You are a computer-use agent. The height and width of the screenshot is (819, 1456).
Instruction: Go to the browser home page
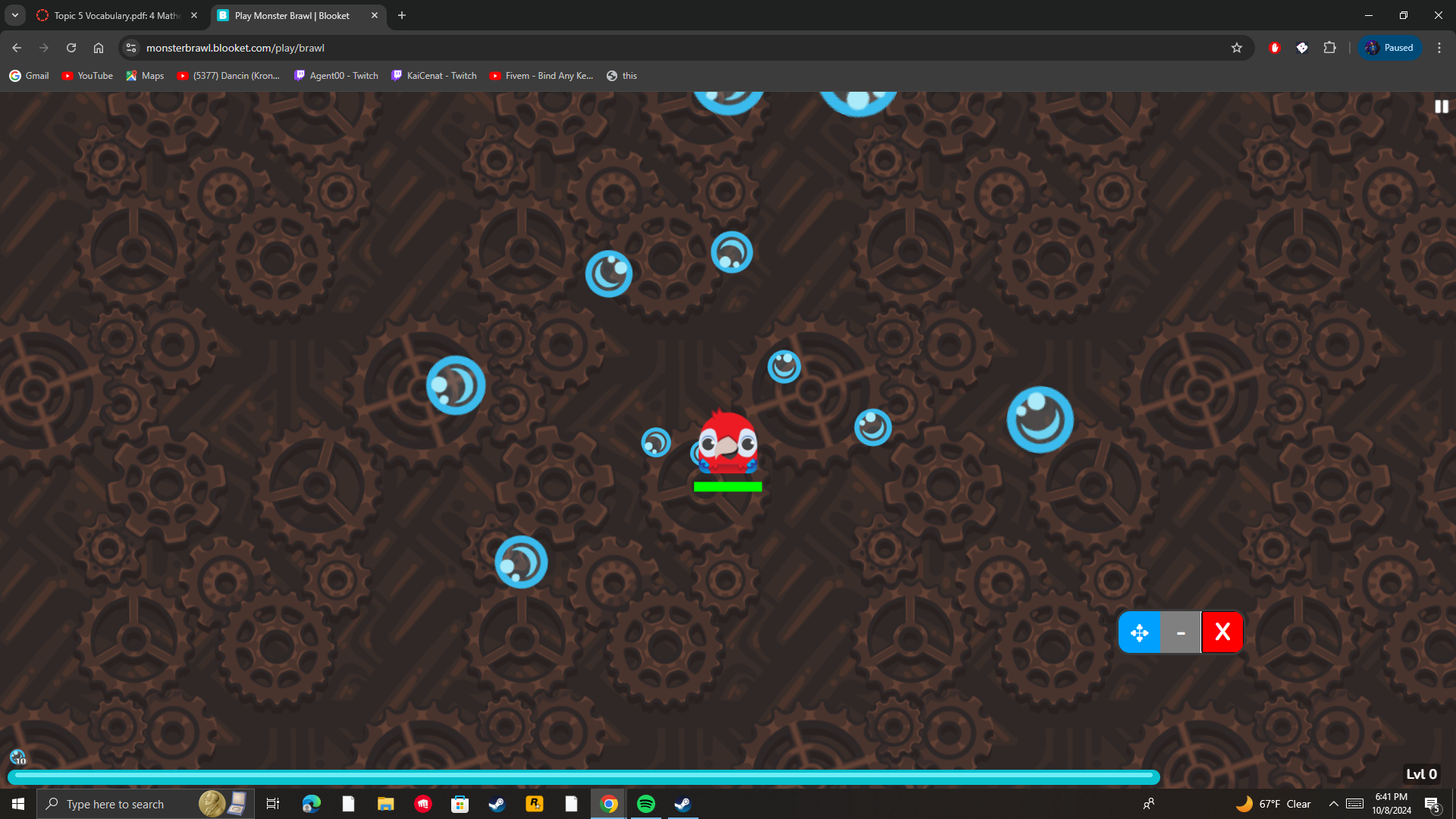(x=99, y=48)
